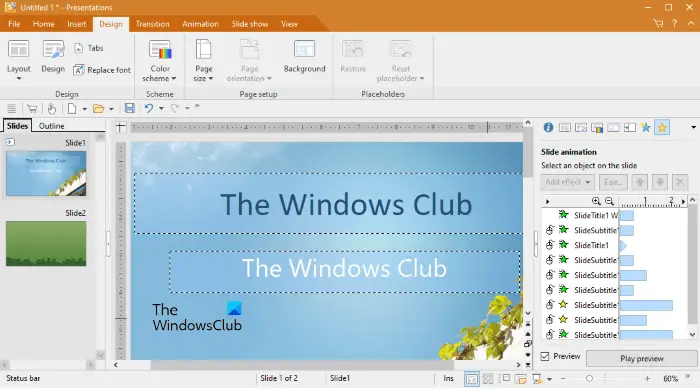
Task: Play the animation timeline with left arrow
Action: coord(548,202)
